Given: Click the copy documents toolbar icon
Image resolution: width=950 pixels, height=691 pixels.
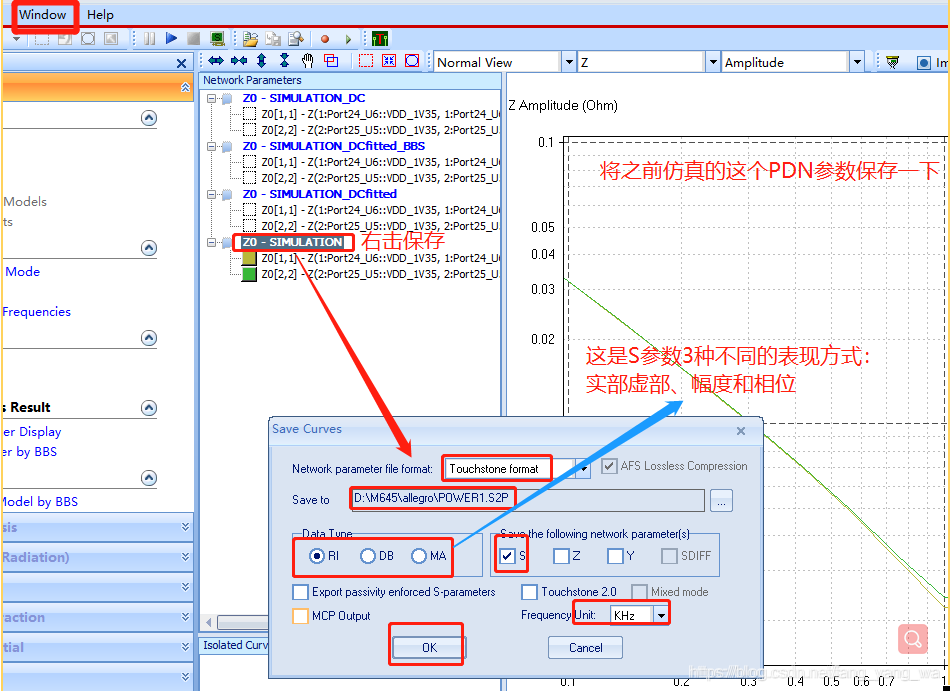Looking at the screenshot, I should pyautogui.click(x=273, y=39).
